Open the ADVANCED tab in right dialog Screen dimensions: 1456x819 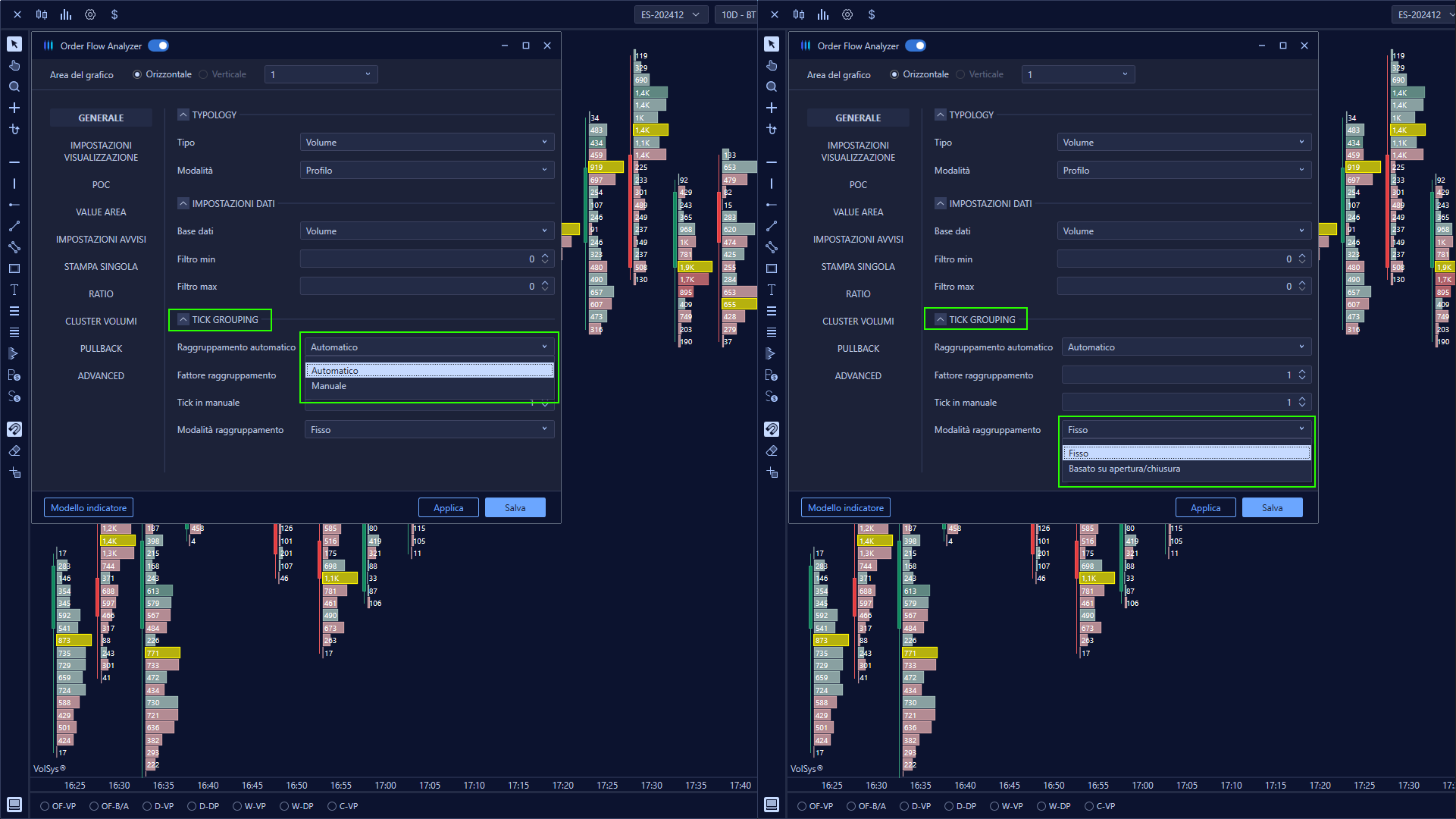[x=858, y=376]
